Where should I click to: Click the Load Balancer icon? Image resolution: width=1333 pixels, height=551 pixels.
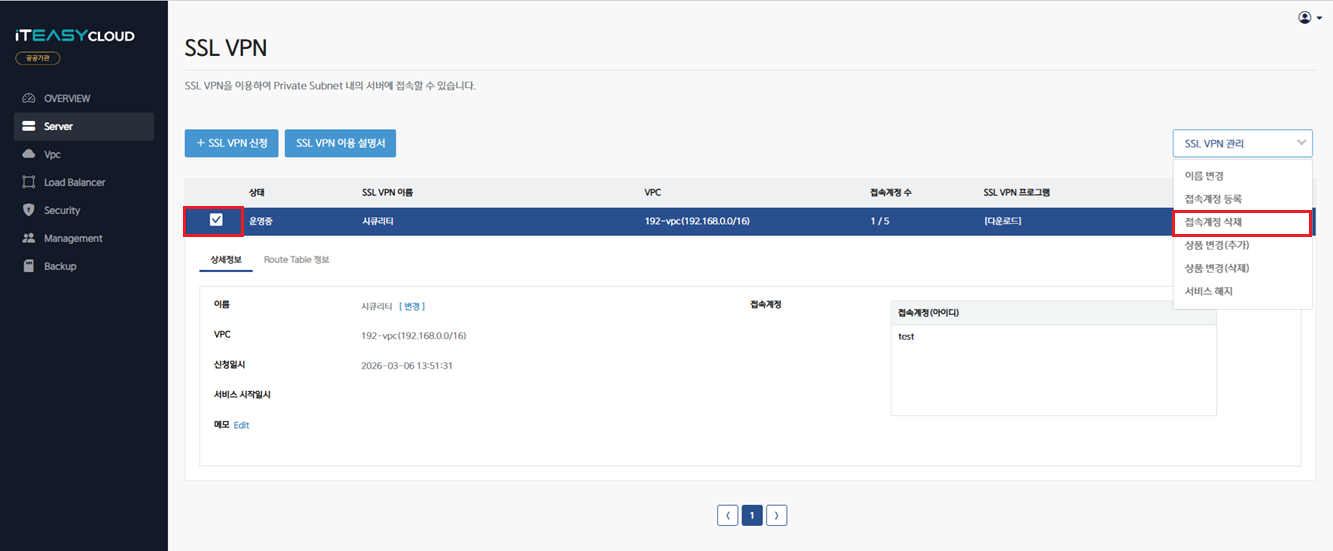coord(28,182)
